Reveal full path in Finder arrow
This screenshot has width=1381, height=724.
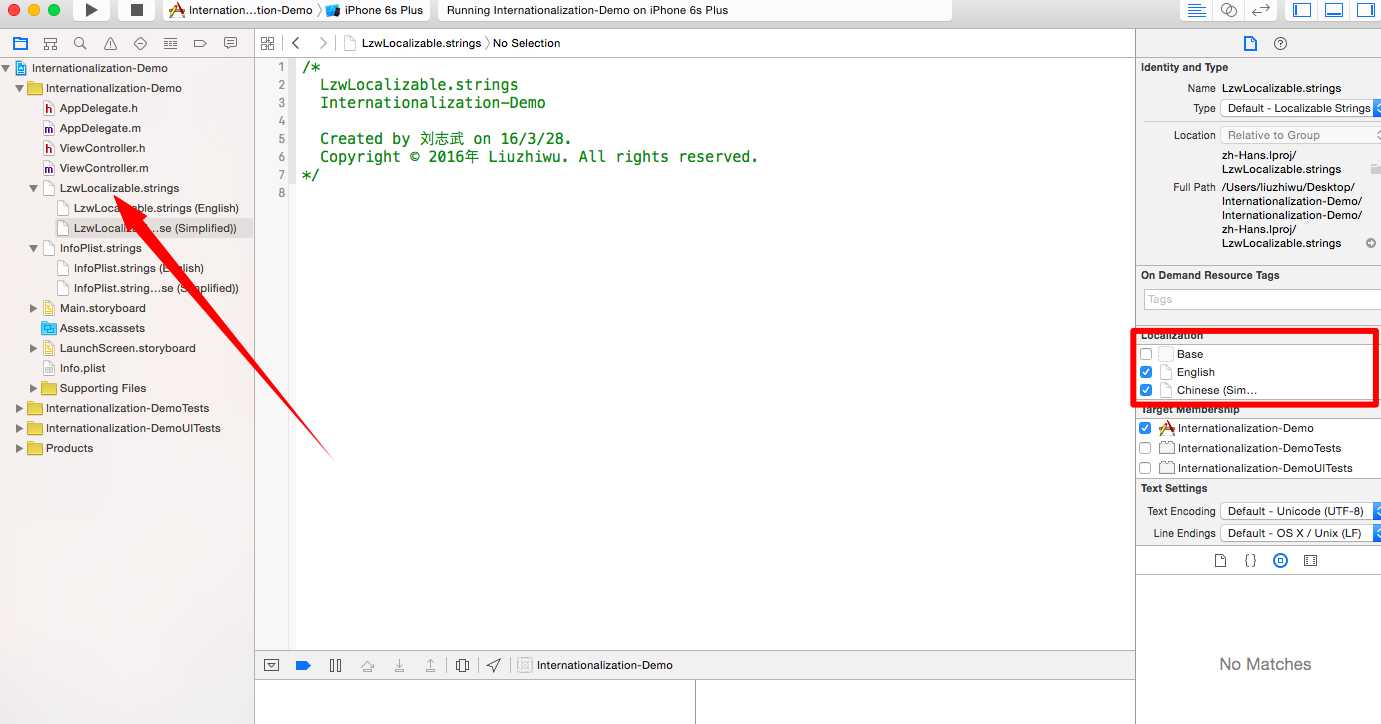click(x=1371, y=243)
